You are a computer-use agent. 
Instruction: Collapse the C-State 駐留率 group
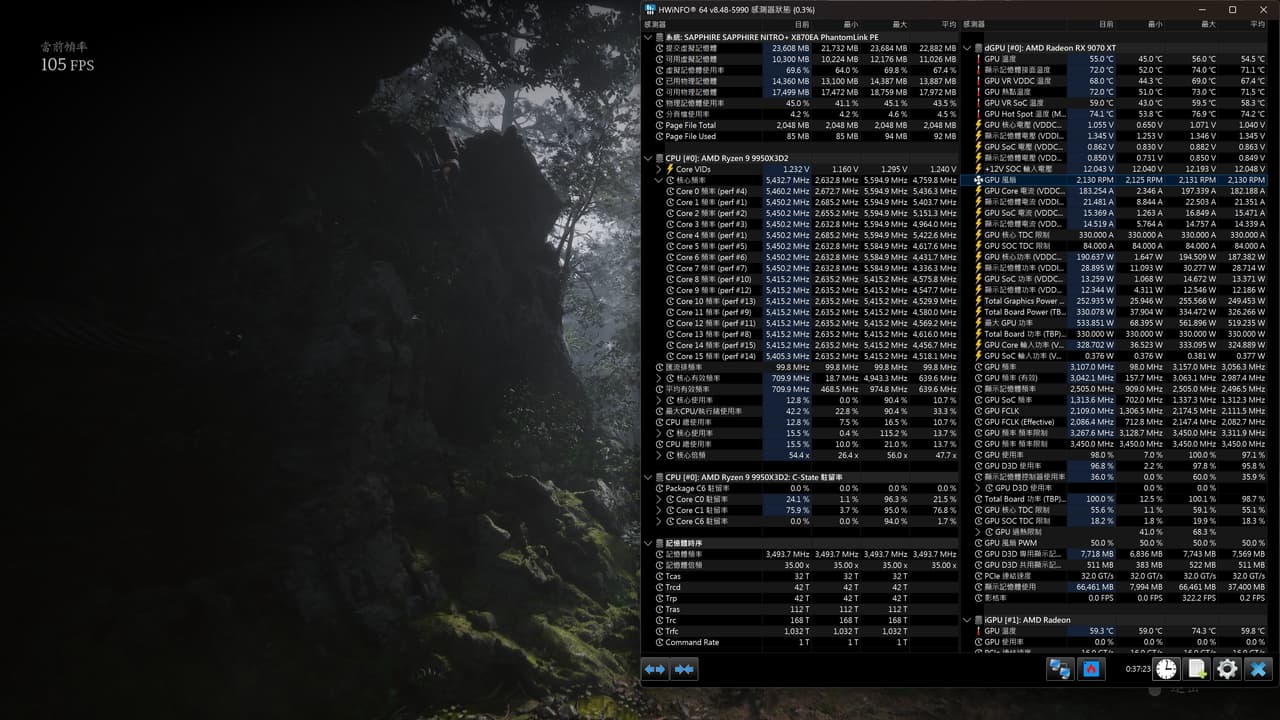click(648, 477)
